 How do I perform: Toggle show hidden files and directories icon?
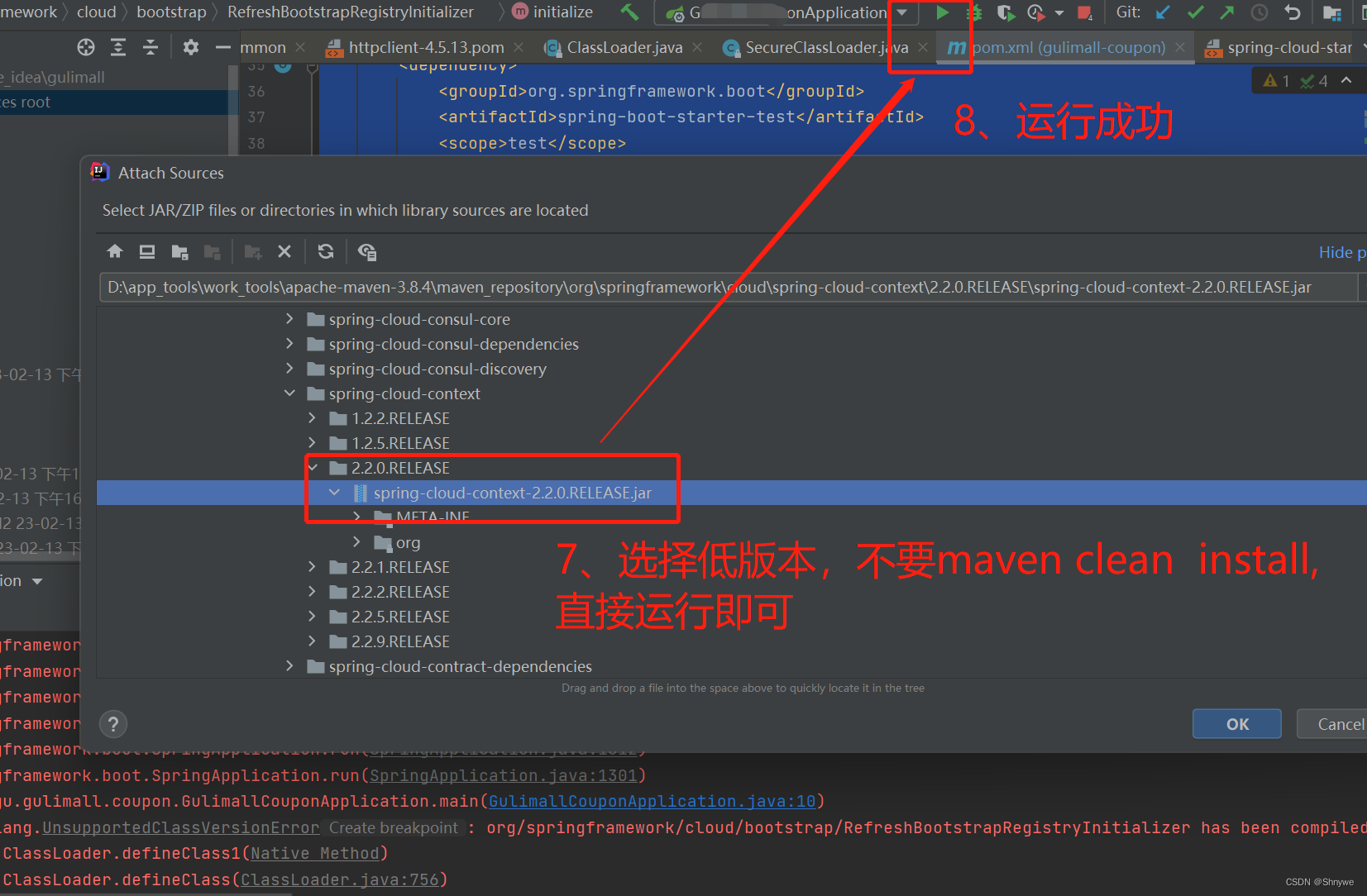tap(367, 251)
